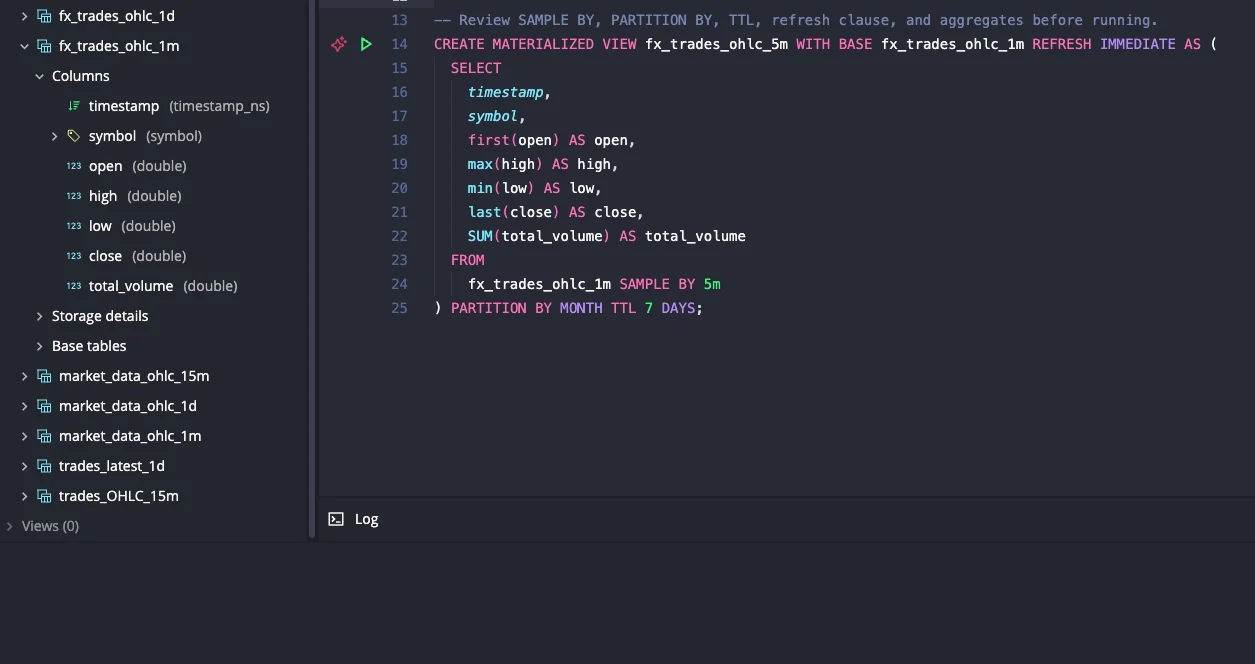Screen dimensions: 1255x664
Task: Place cursor on CREATE MATERIALIZED VIEW keyword
Action: pos(535,44)
